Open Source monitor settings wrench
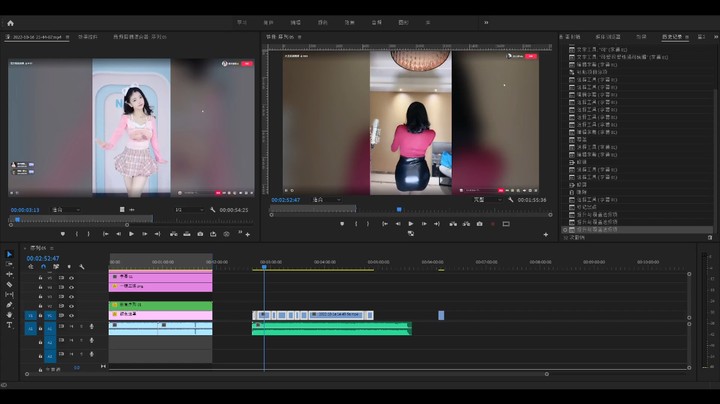 click(x=213, y=210)
